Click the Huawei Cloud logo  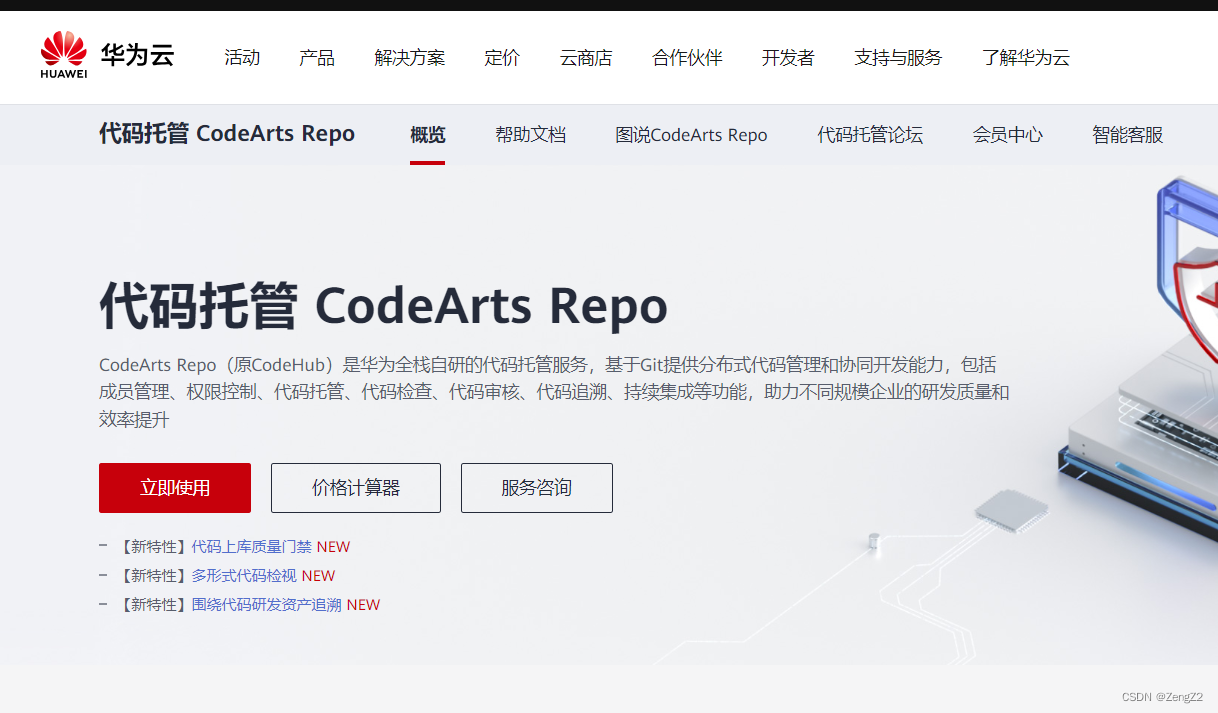[x=104, y=57]
